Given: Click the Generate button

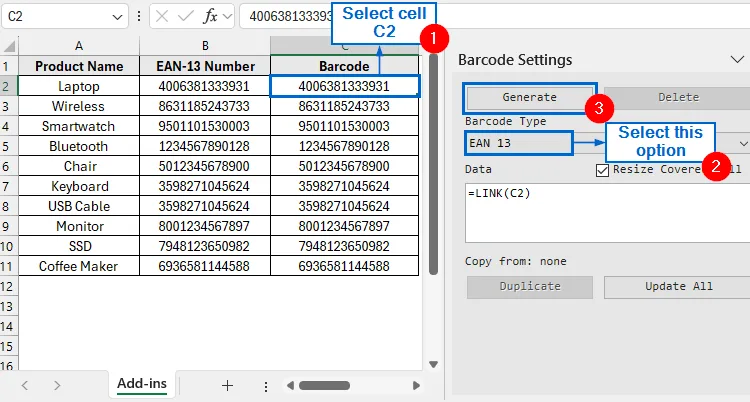Looking at the screenshot, I should click(x=529, y=97).
